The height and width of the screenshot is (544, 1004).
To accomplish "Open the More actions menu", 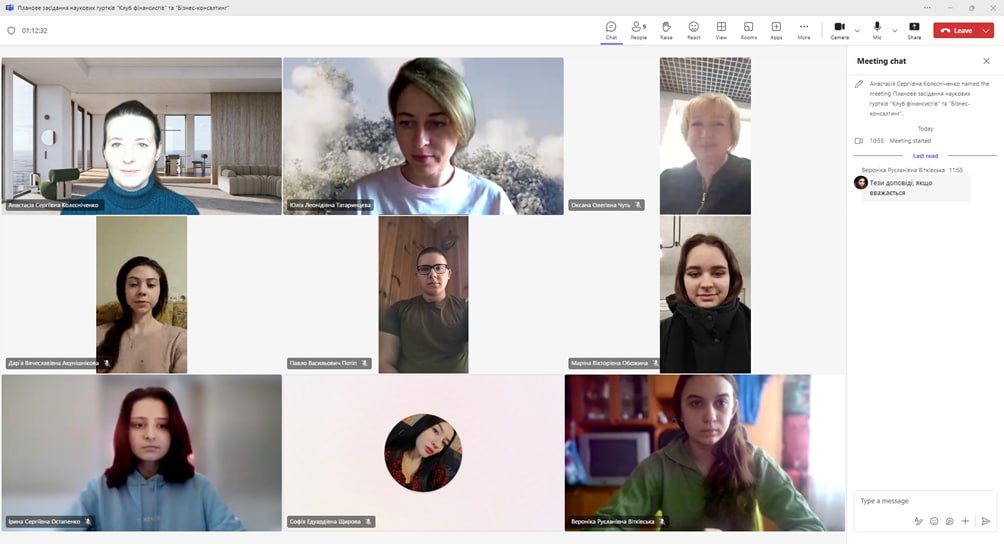I will point(804,30).
